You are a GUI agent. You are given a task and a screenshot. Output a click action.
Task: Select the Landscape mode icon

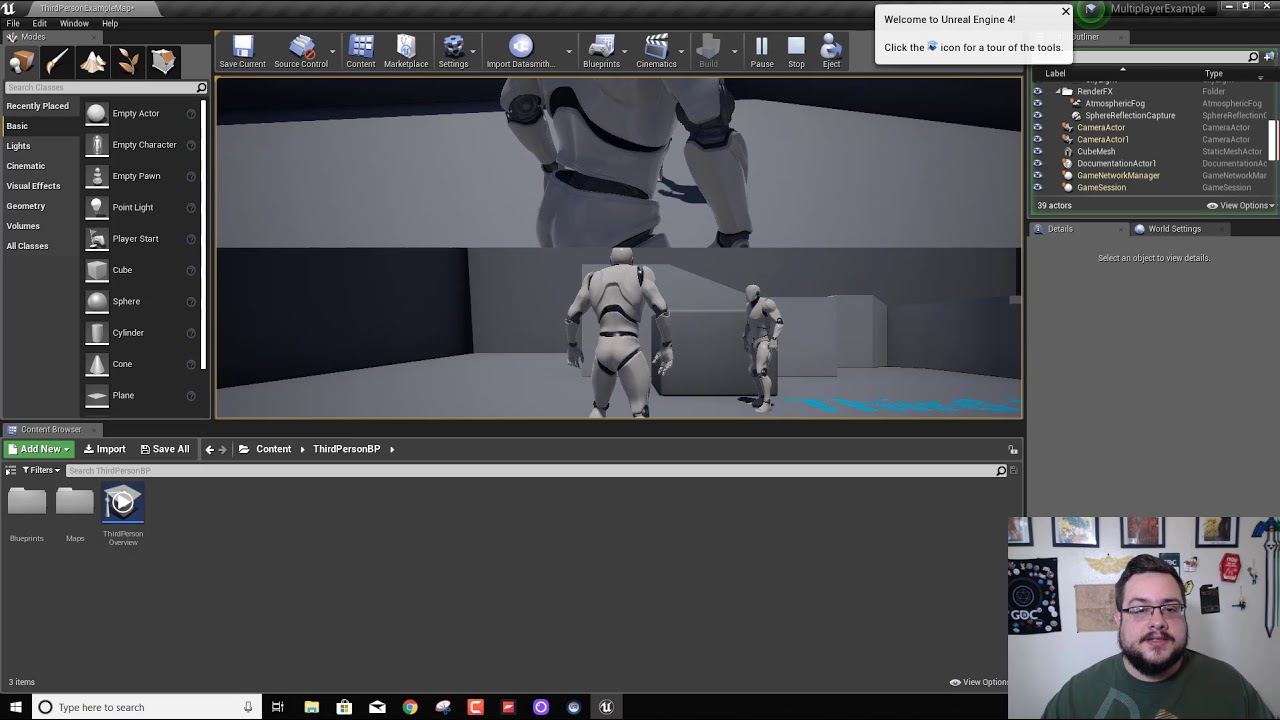pos(93,62)
